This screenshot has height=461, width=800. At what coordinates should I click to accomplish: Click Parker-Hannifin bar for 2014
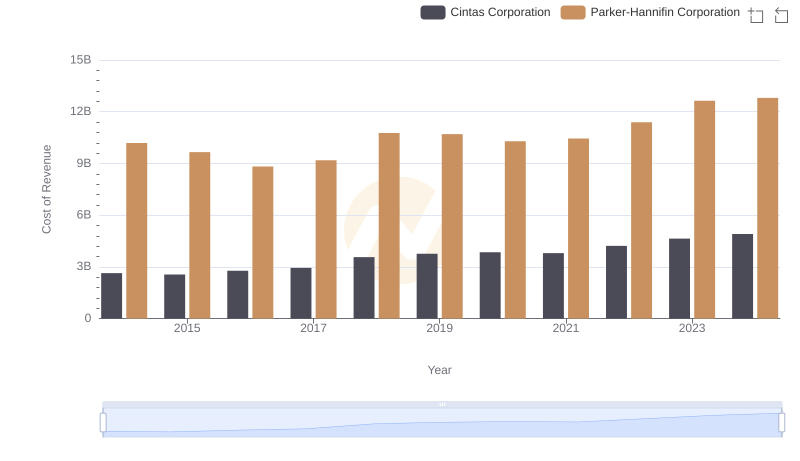coord(136,230)
